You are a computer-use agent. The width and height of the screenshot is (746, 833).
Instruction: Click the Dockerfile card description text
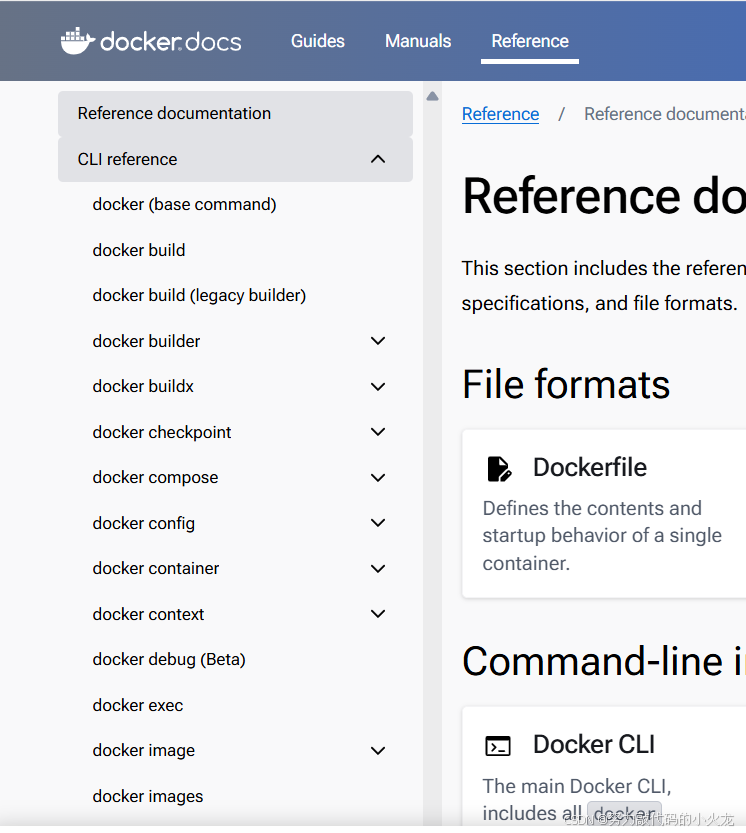click(x=602, y=536)
